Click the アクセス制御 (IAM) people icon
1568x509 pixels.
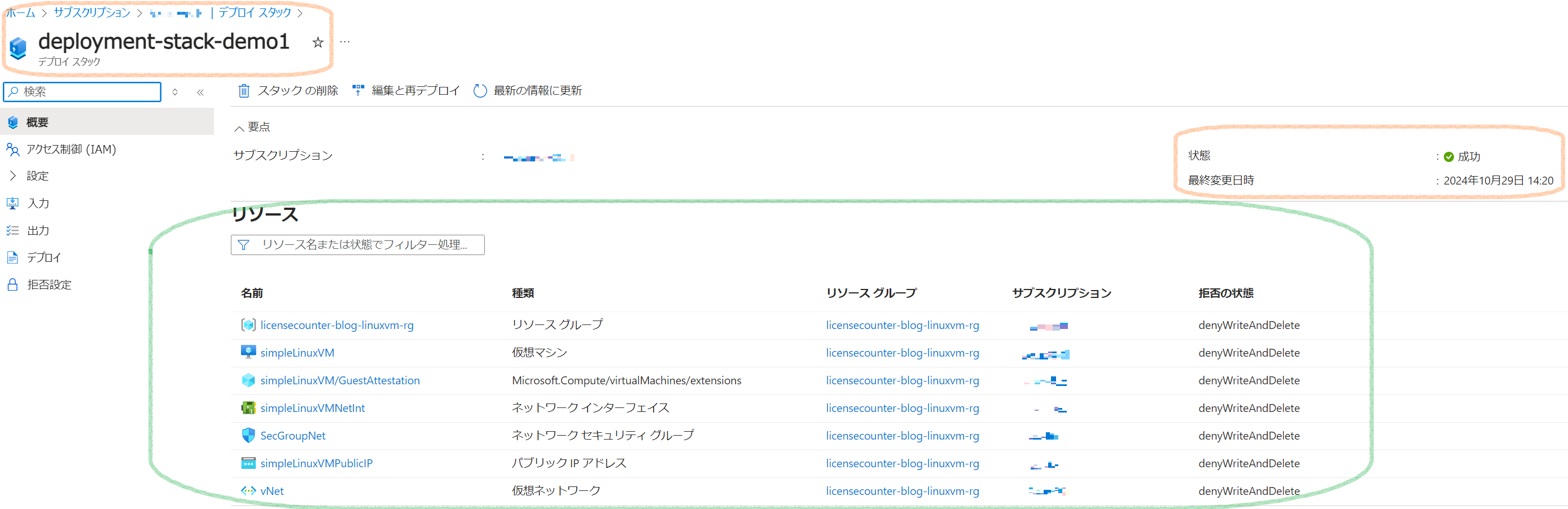coord(13,150)
